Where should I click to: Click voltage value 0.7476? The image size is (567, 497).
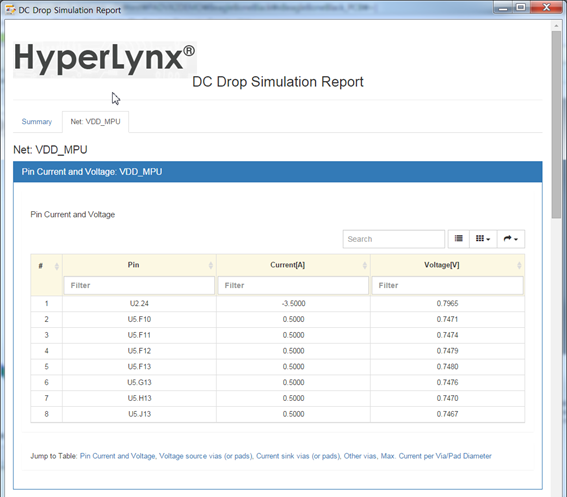coord(447,382)
